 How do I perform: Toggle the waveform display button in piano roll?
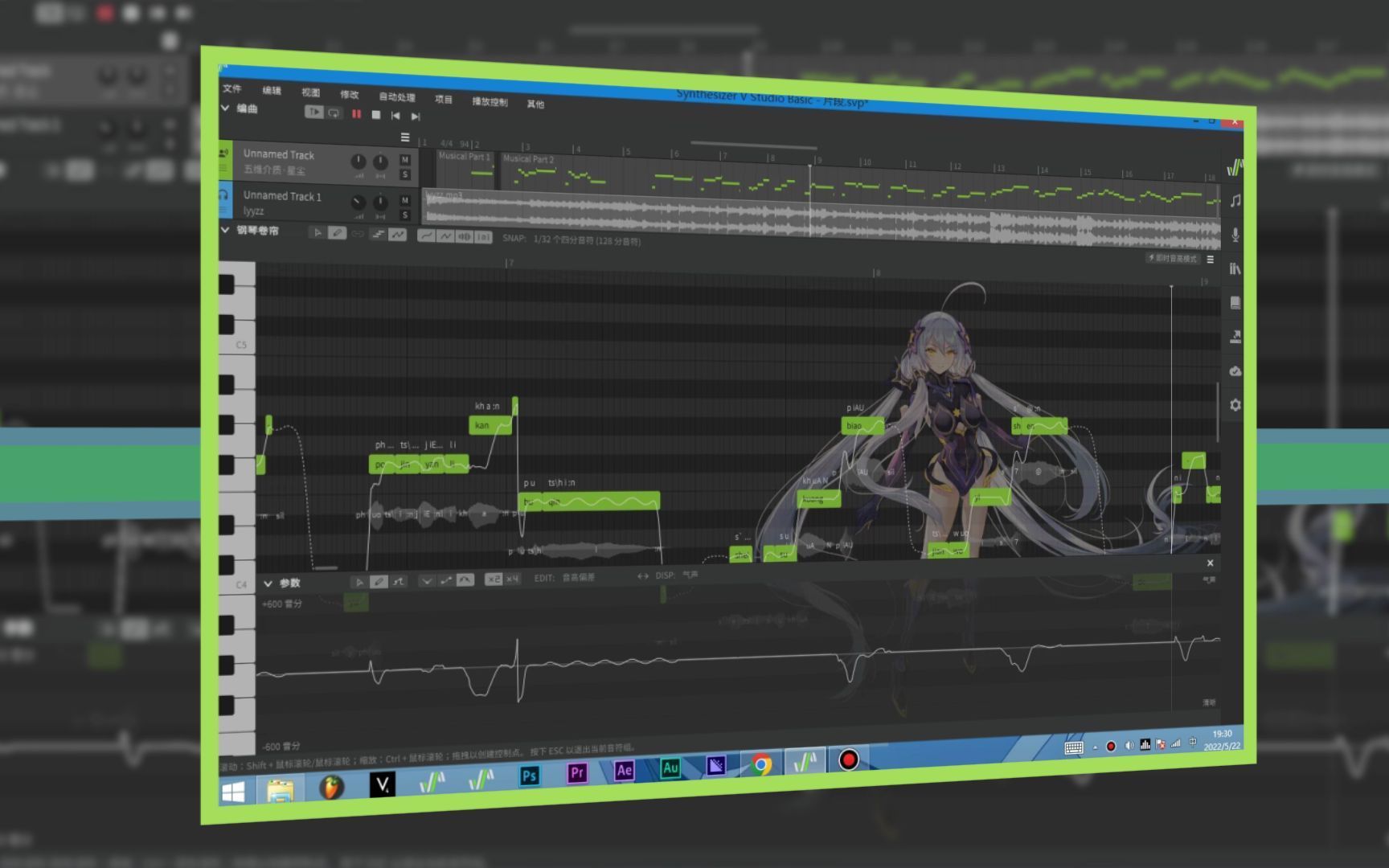click(x=464, y=236)
